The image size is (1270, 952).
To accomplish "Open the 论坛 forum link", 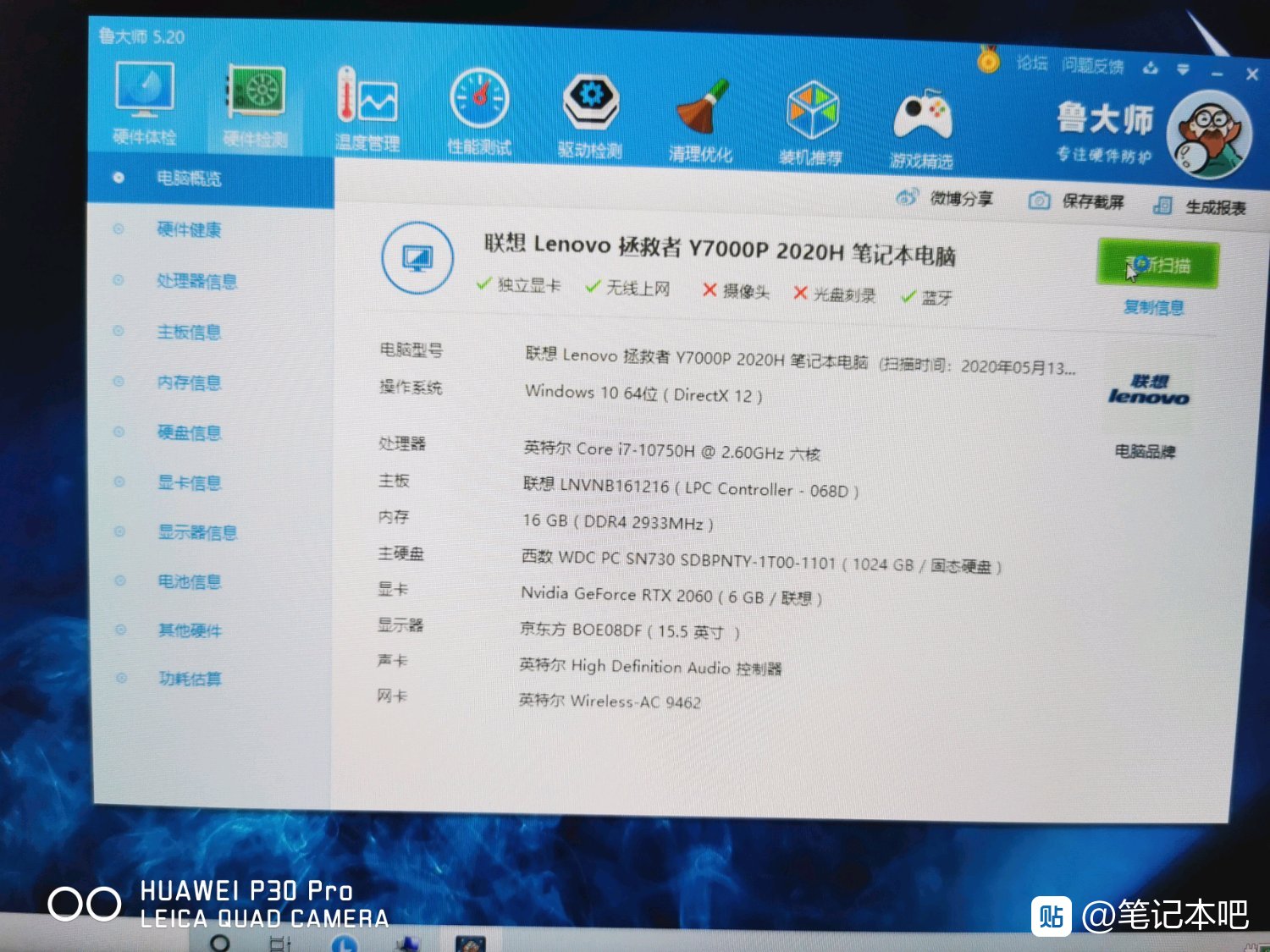I will tap(1032, 63).
